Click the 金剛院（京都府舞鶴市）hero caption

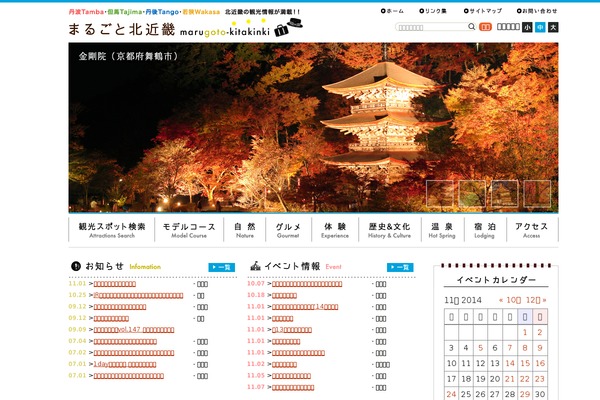[x=129, y=56]
